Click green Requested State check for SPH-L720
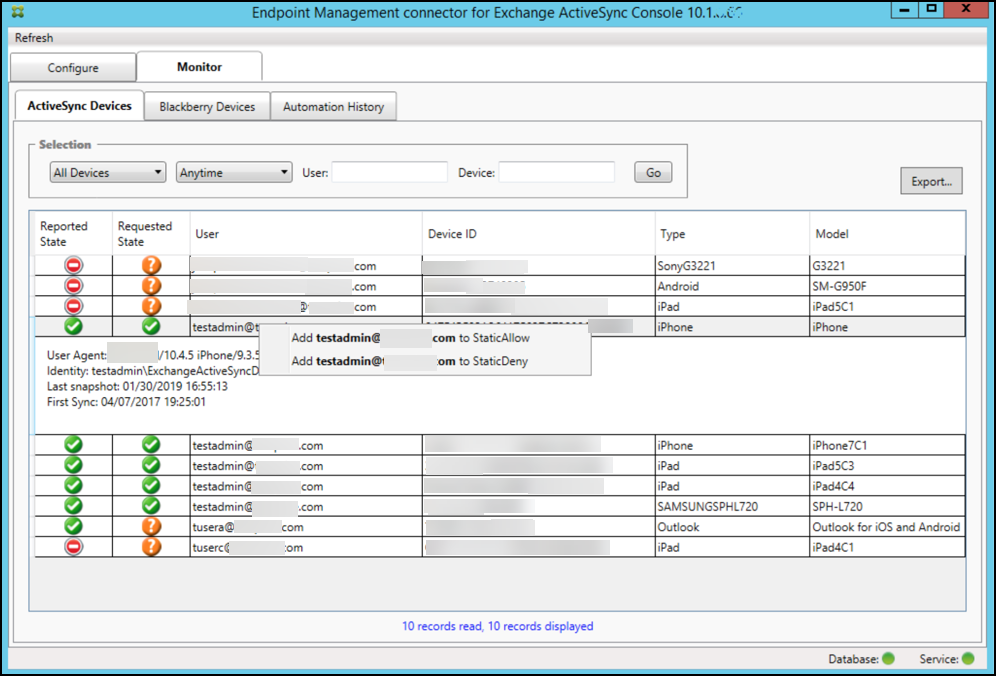 tap(151, 506)
